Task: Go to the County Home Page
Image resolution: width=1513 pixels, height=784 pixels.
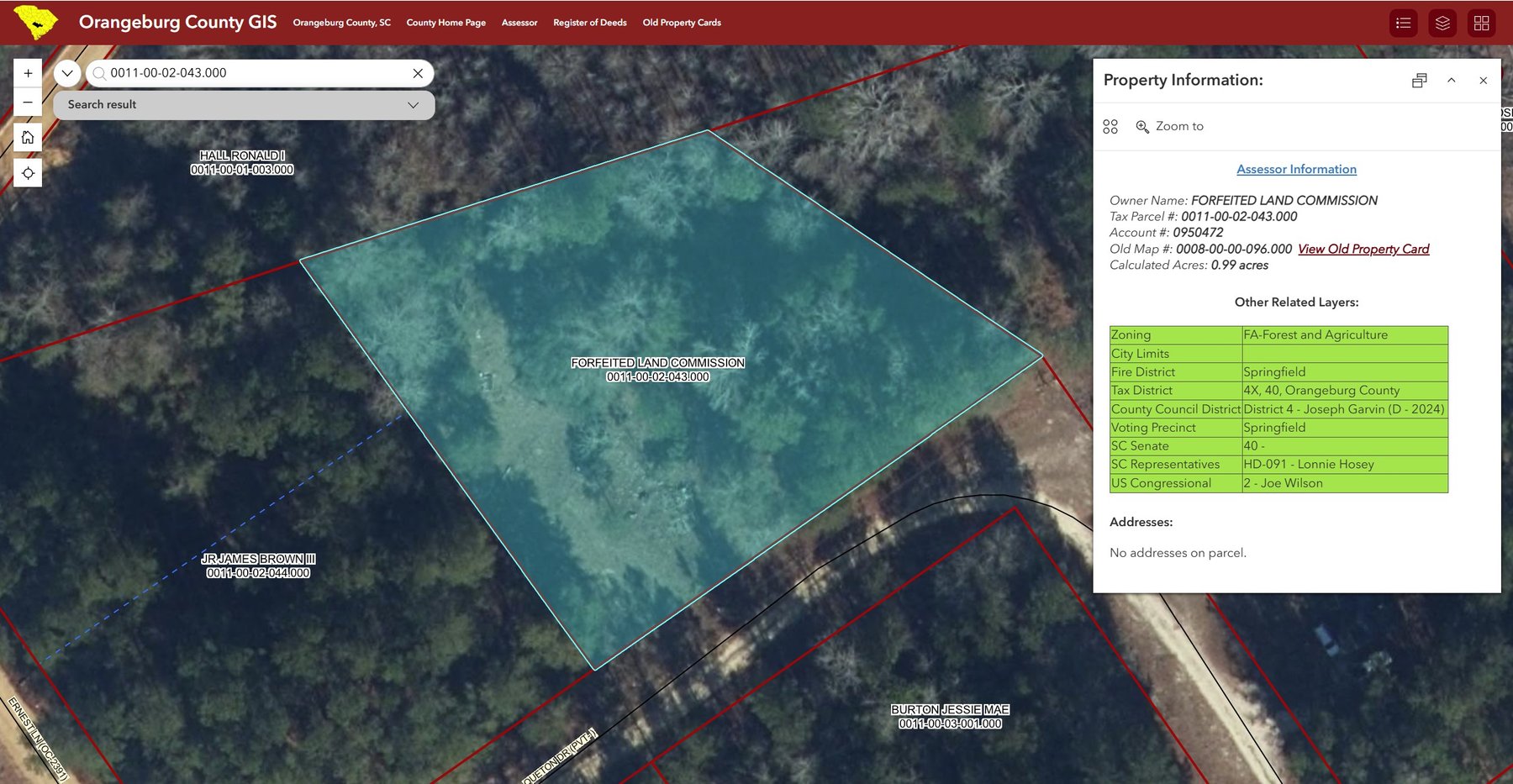Action: 445,23
